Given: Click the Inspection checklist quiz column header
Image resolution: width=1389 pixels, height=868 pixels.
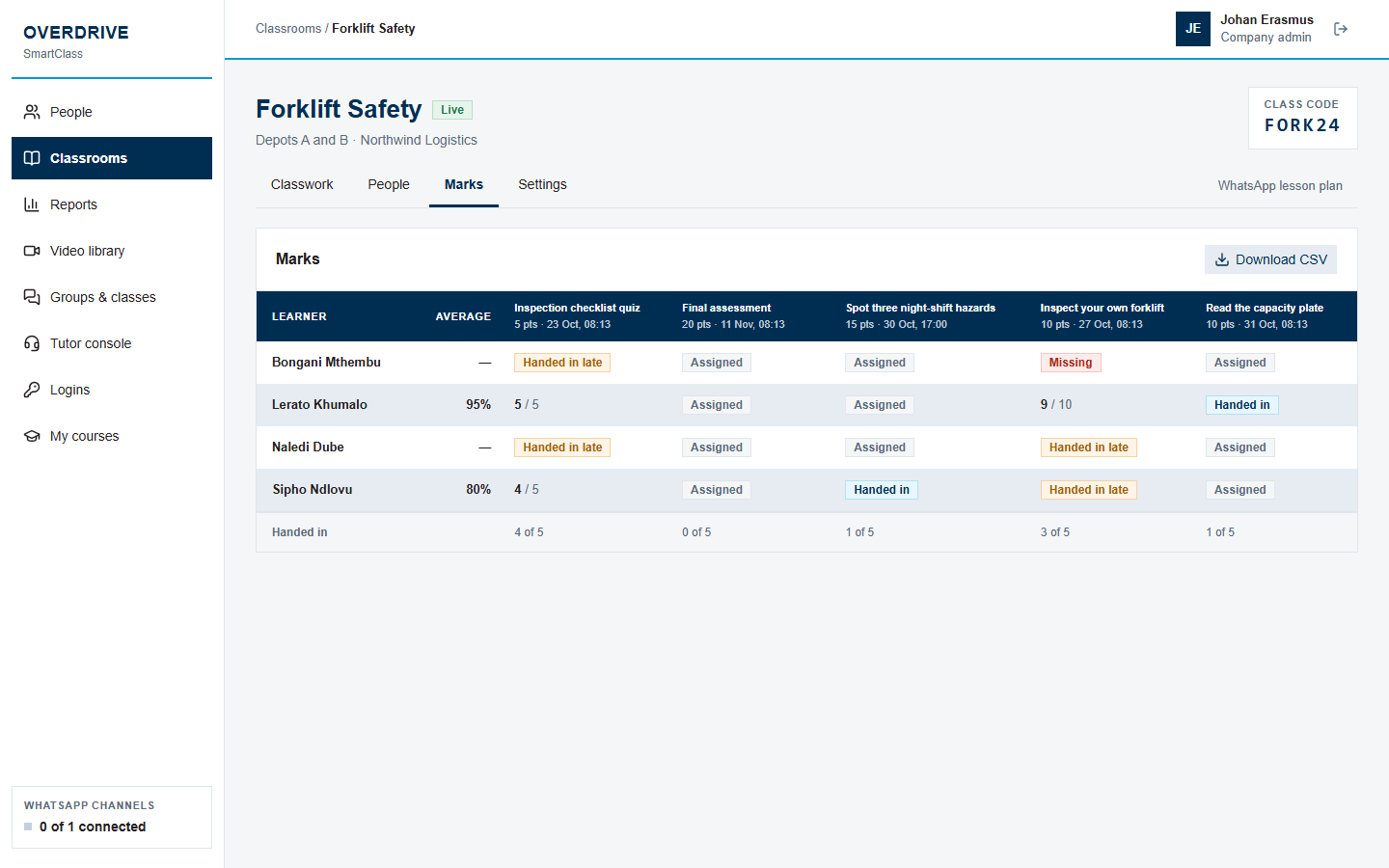Looking at the screenshot, I should 577,315.
